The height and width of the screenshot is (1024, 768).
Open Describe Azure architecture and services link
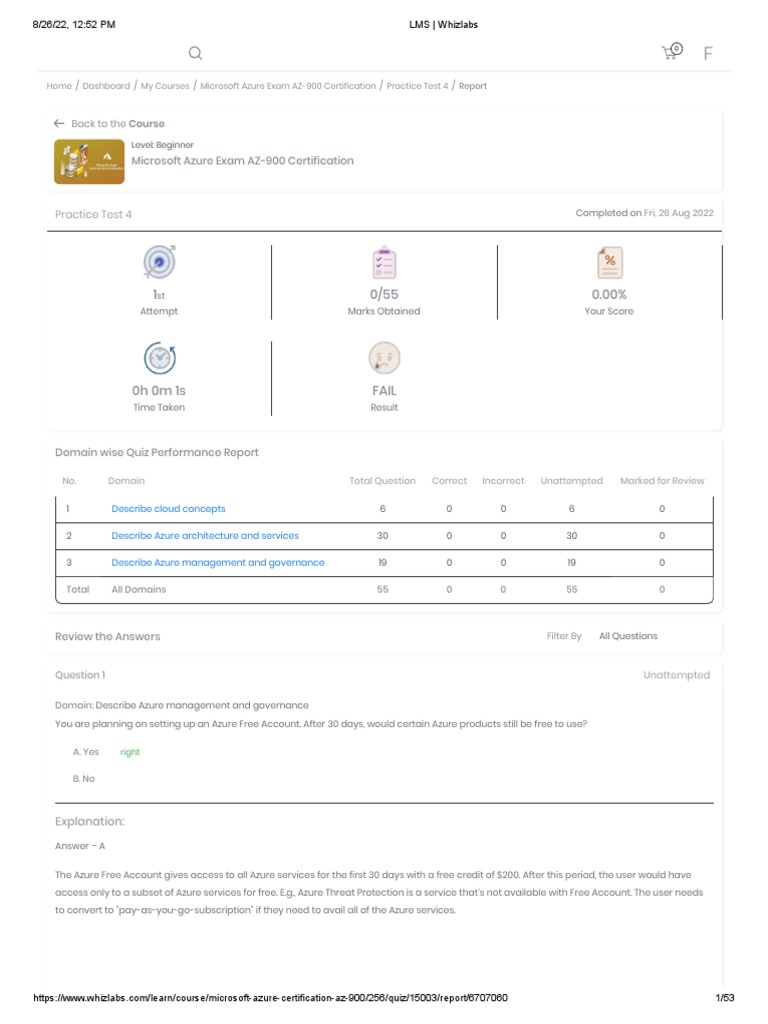coord(205,536)
